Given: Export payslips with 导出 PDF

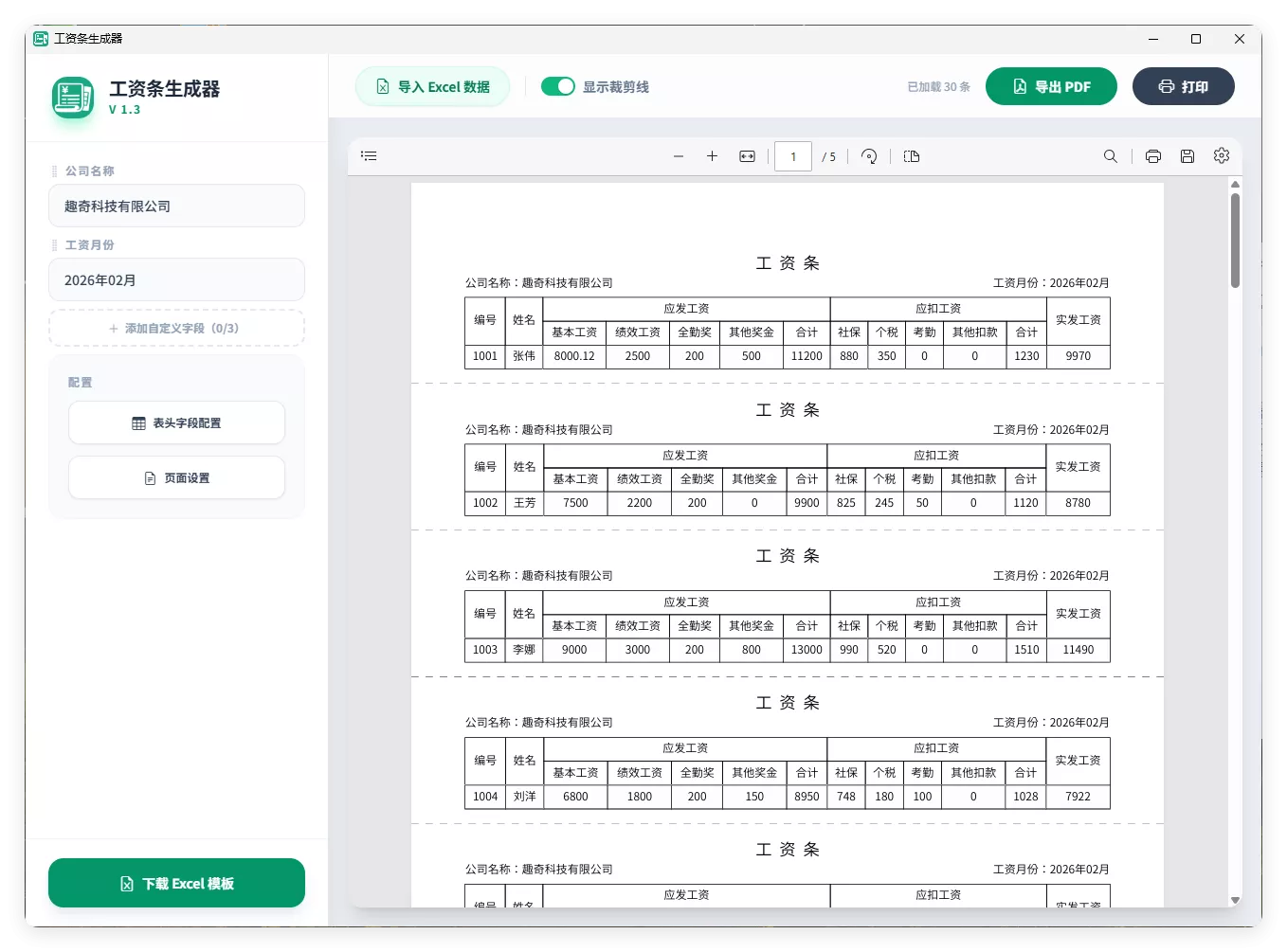Looking at the screenshot, I should pos(1051,85).
